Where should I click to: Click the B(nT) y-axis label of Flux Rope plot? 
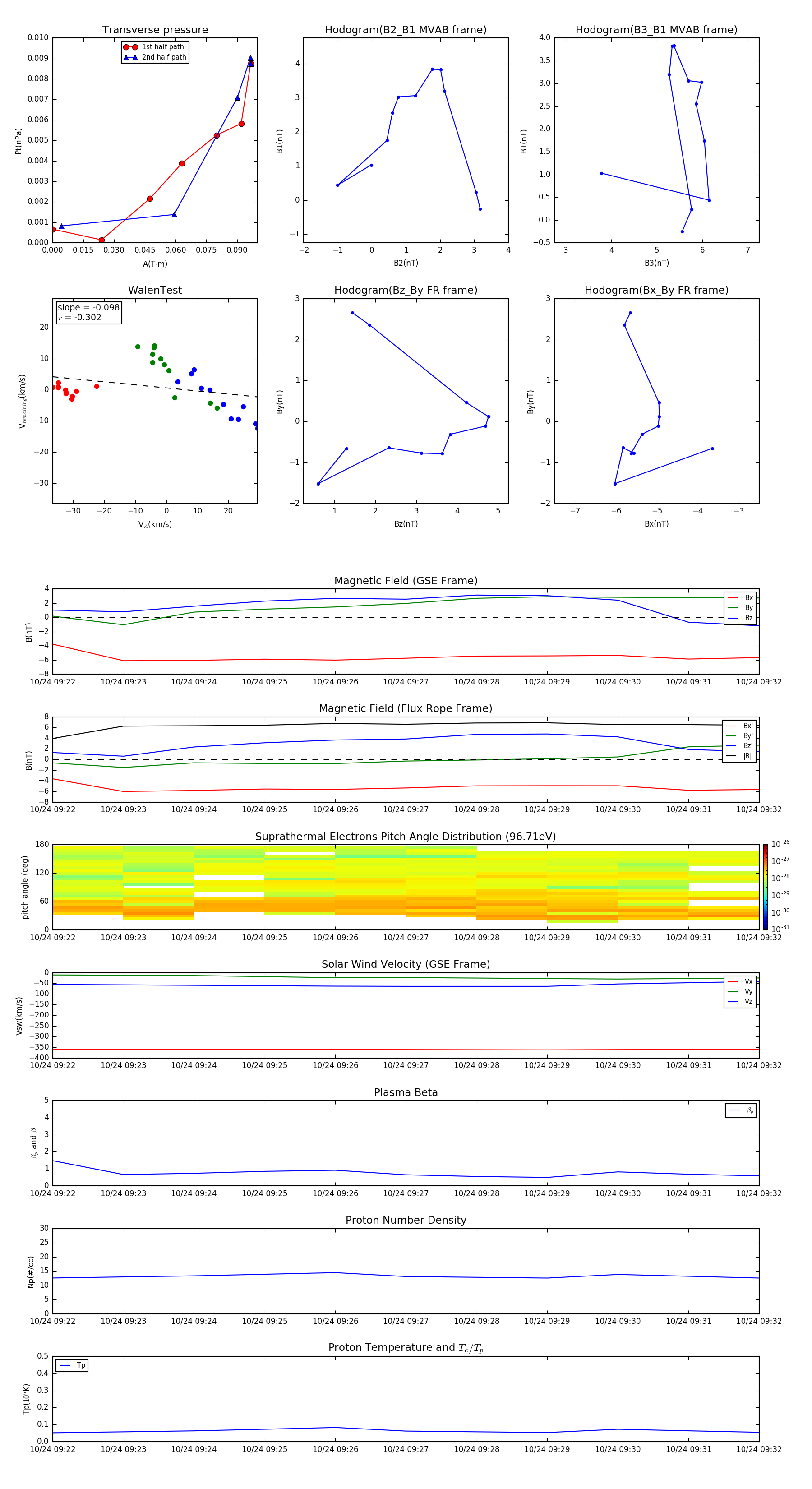[29, 760]
